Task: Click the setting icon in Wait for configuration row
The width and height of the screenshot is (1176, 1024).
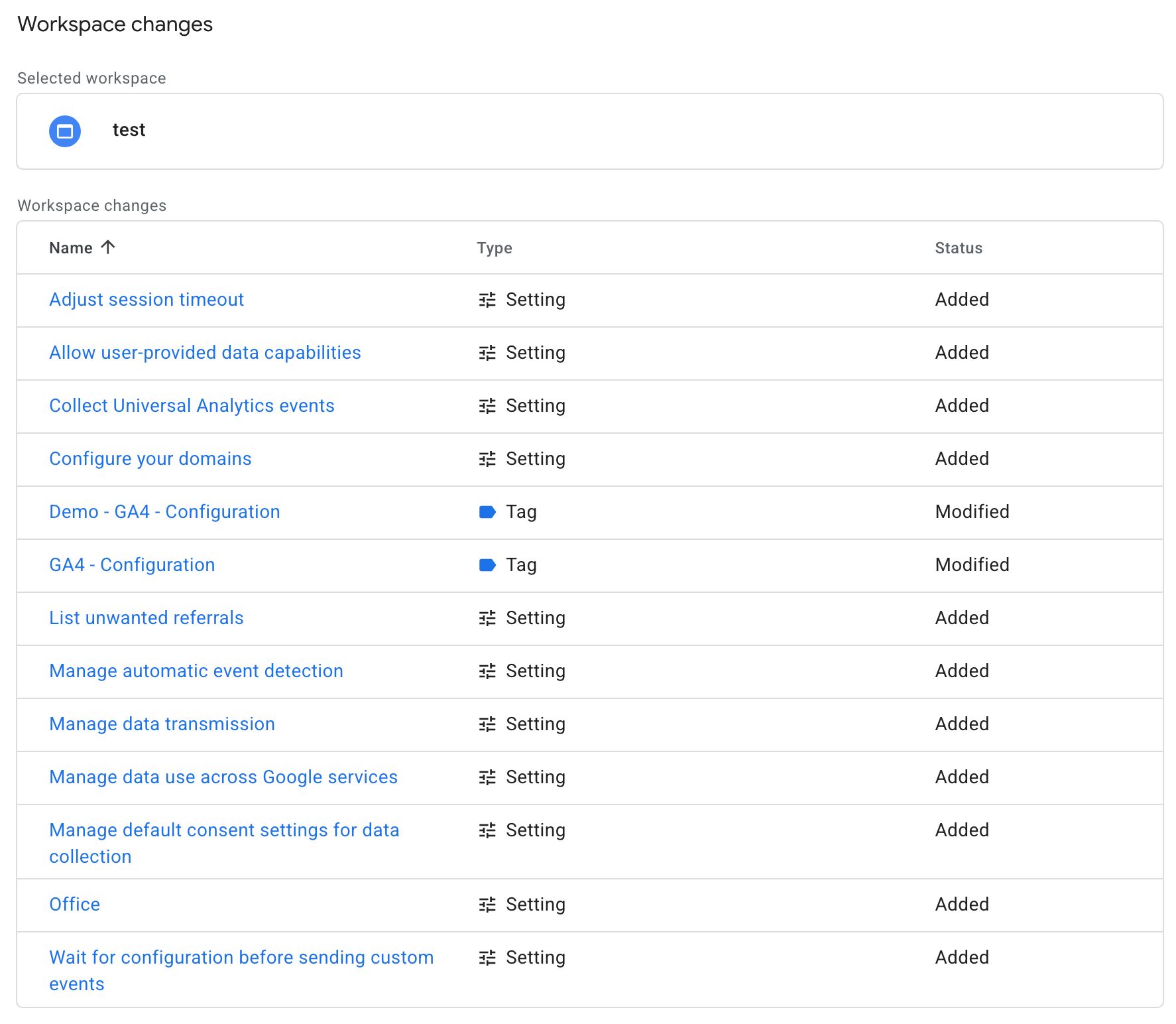Action: point(487,958)
